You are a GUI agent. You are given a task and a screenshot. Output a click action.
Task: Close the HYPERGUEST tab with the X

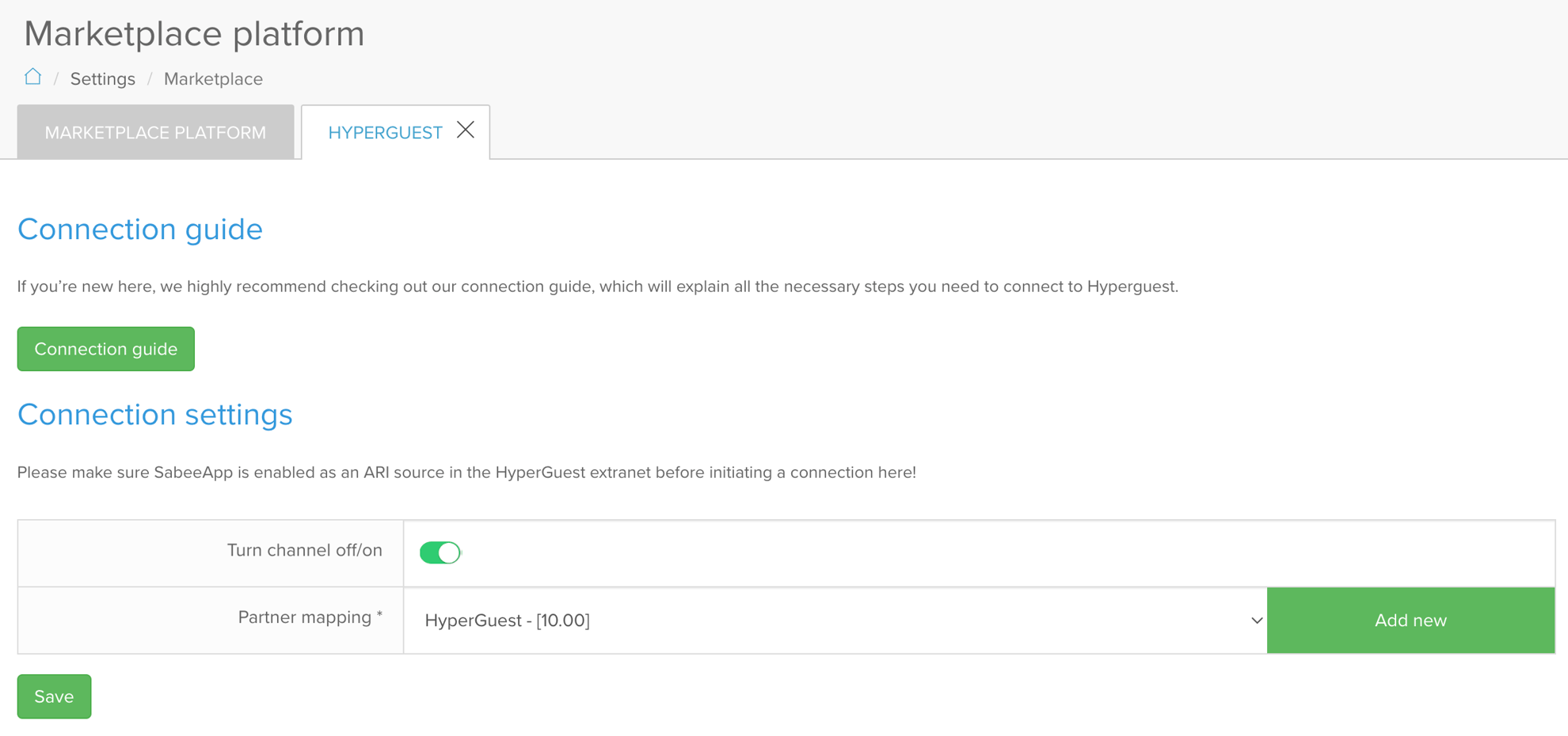tap(466, 130)
